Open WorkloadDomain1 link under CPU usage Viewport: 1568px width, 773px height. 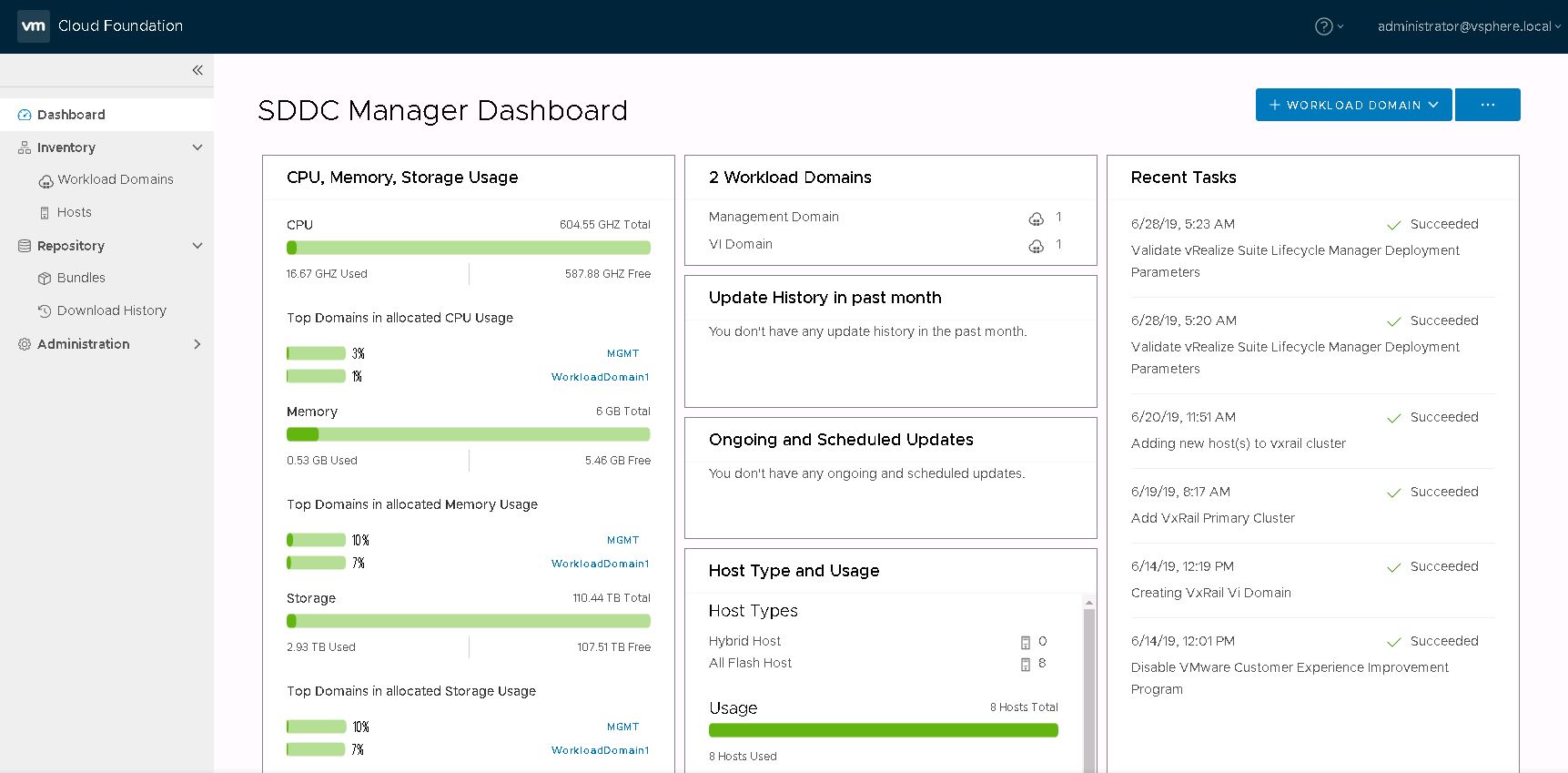point(600,377)
